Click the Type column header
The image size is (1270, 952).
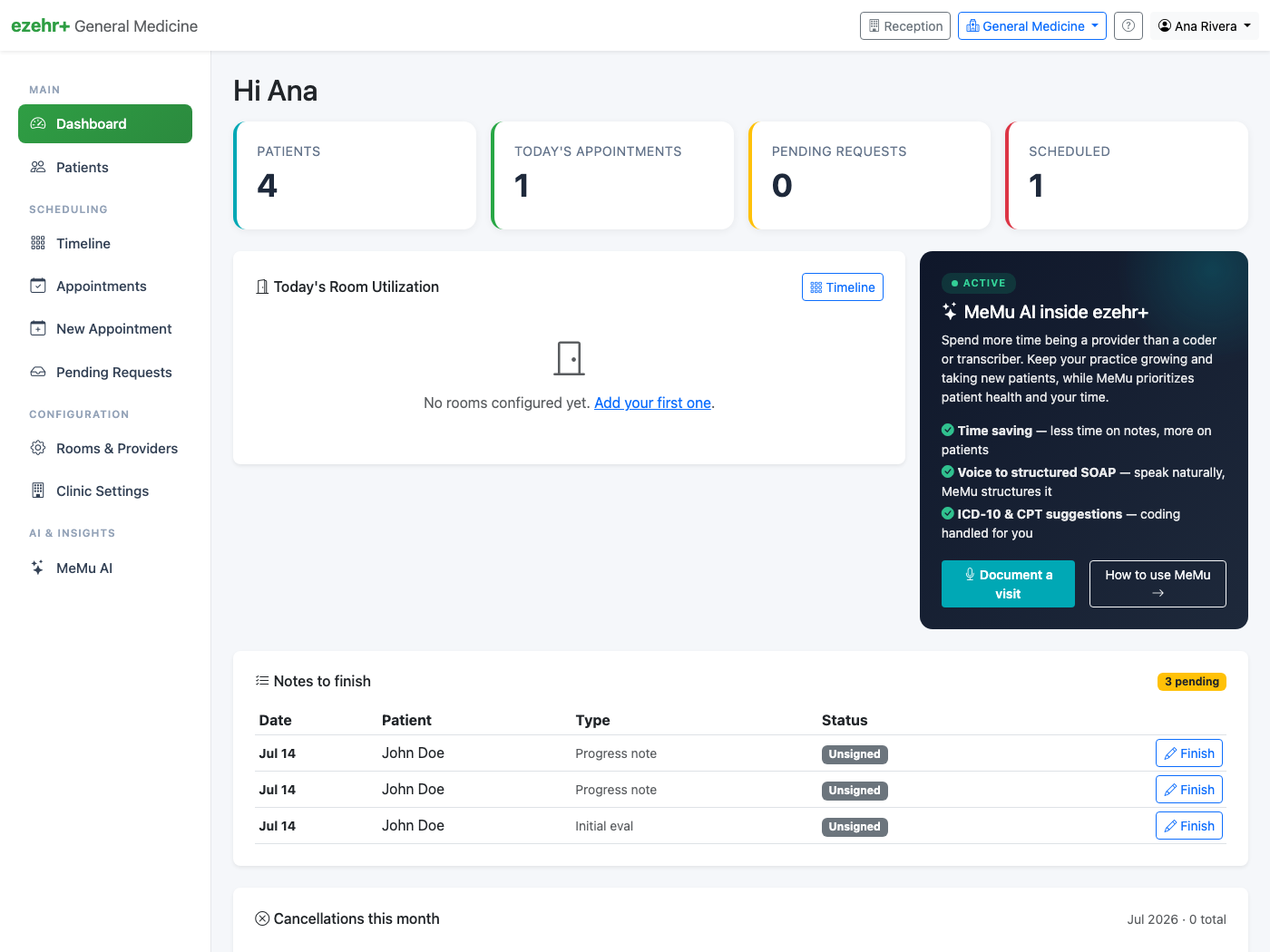pos(592,720)
